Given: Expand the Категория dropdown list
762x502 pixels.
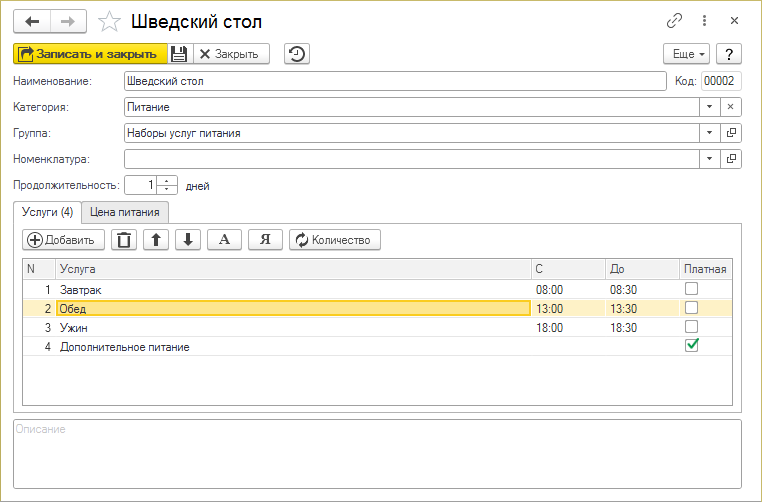Looking at the screenshot, I should (x=709, y=106).
